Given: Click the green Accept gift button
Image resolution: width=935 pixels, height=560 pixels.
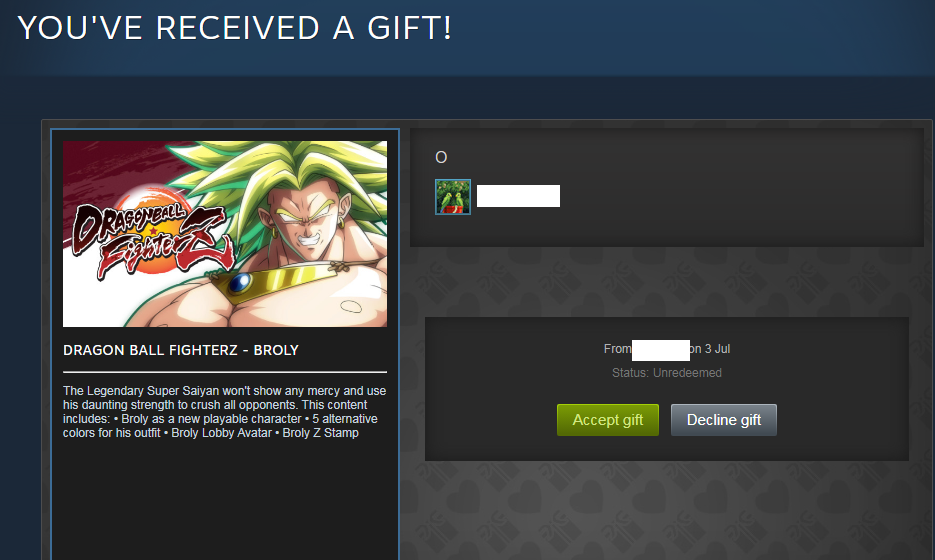Looking at the screenshot, I should pyautogui.click(x=608, y=420).
